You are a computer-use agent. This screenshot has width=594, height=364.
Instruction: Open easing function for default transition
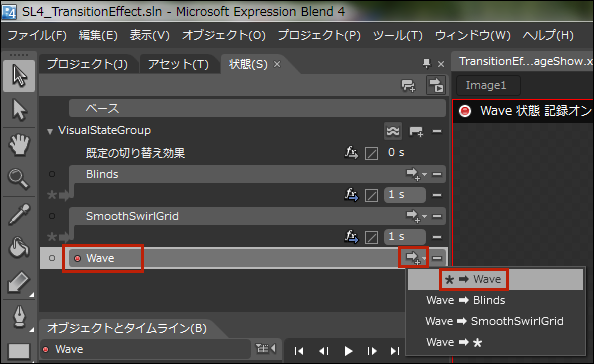351,153
